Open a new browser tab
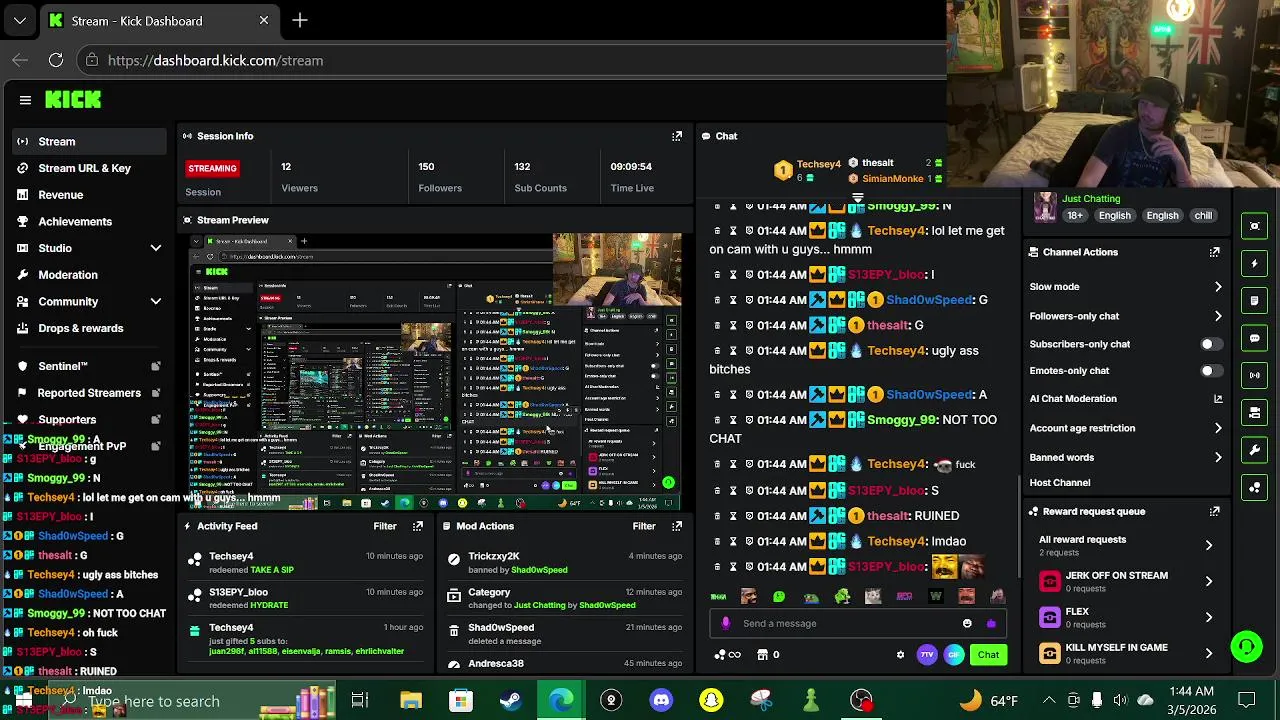1280x720 pixels. coord(300,20)
